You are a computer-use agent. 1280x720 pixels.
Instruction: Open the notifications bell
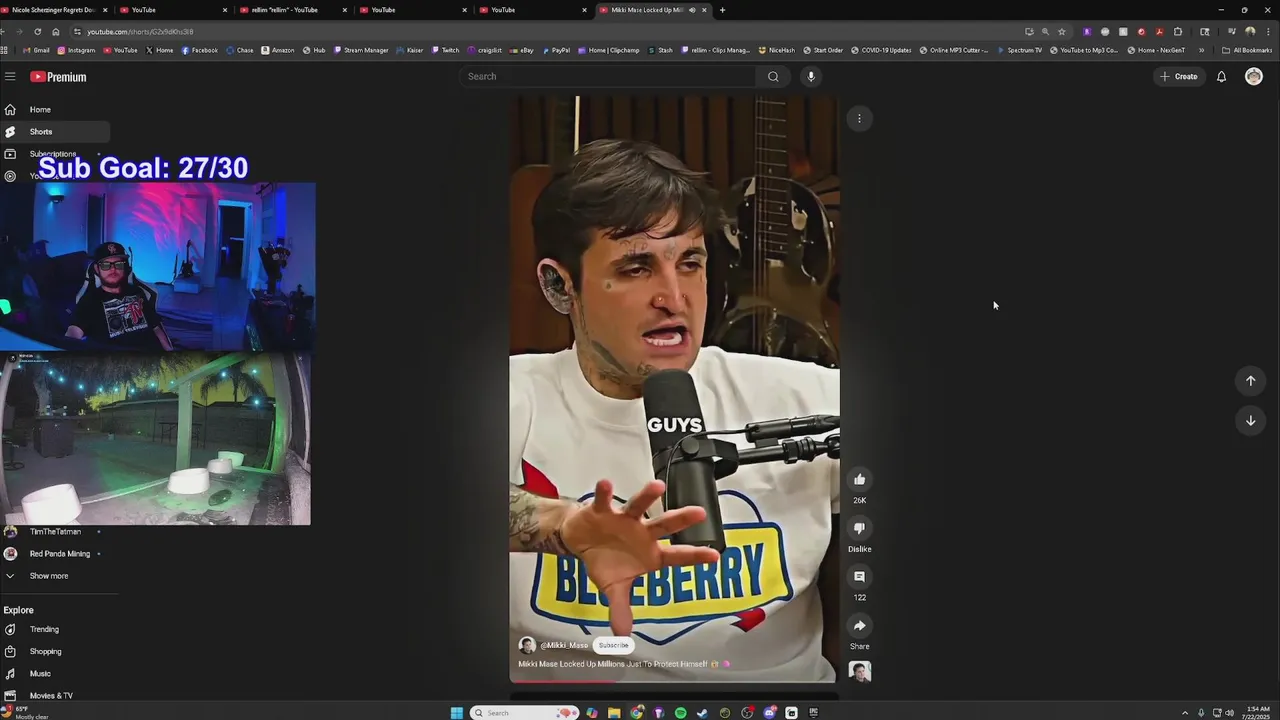1221,76
